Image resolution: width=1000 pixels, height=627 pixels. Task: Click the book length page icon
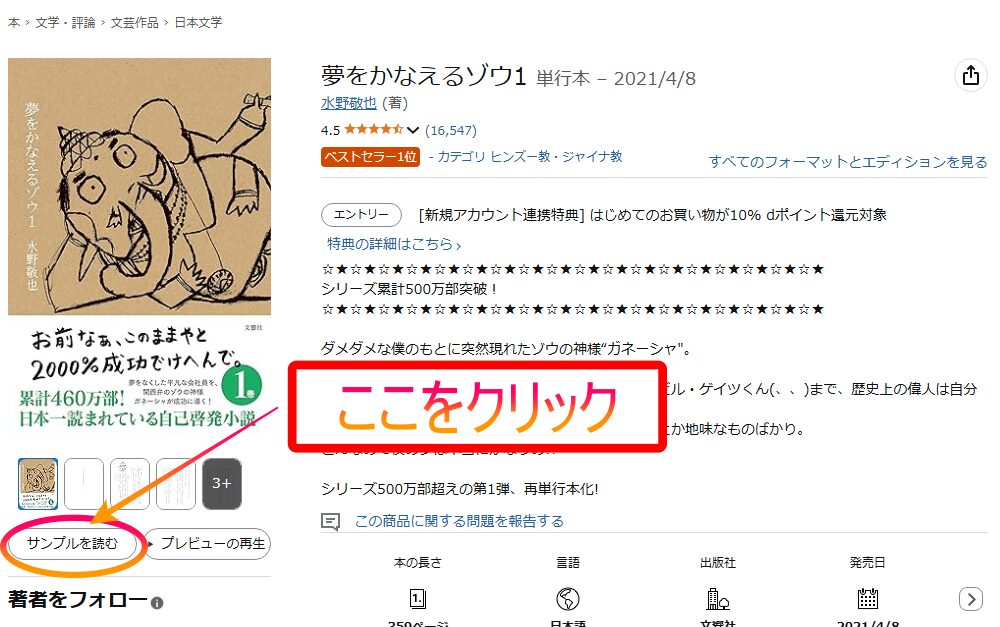pos(417,599)
